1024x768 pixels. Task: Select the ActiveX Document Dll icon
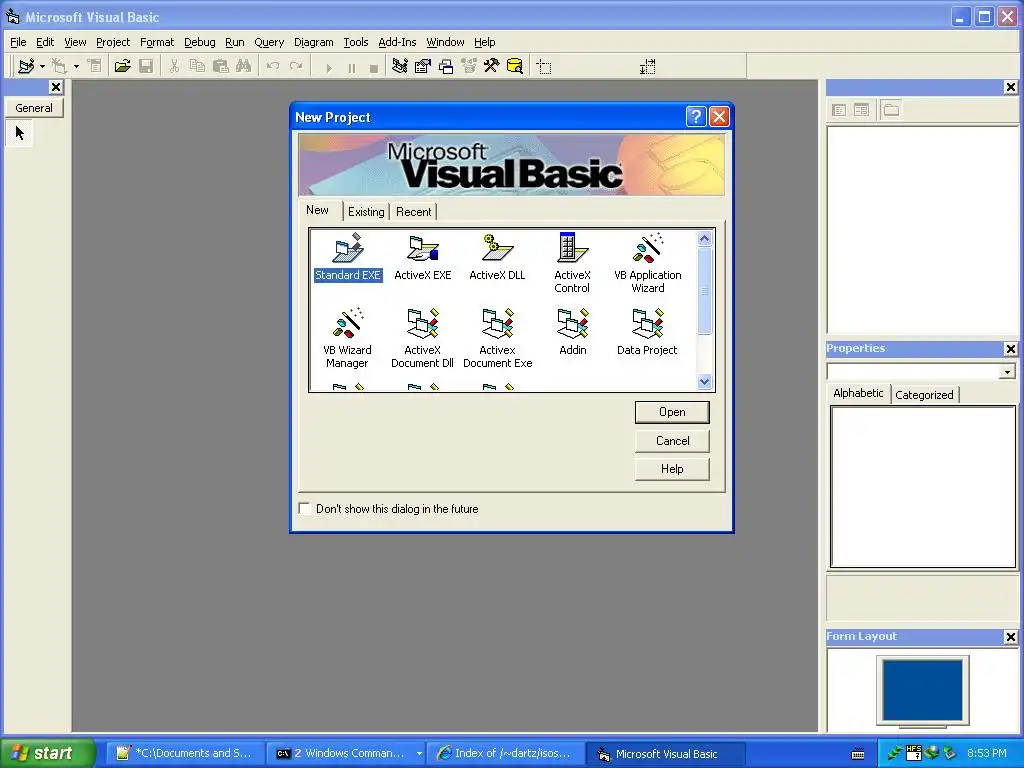point(423,338)
